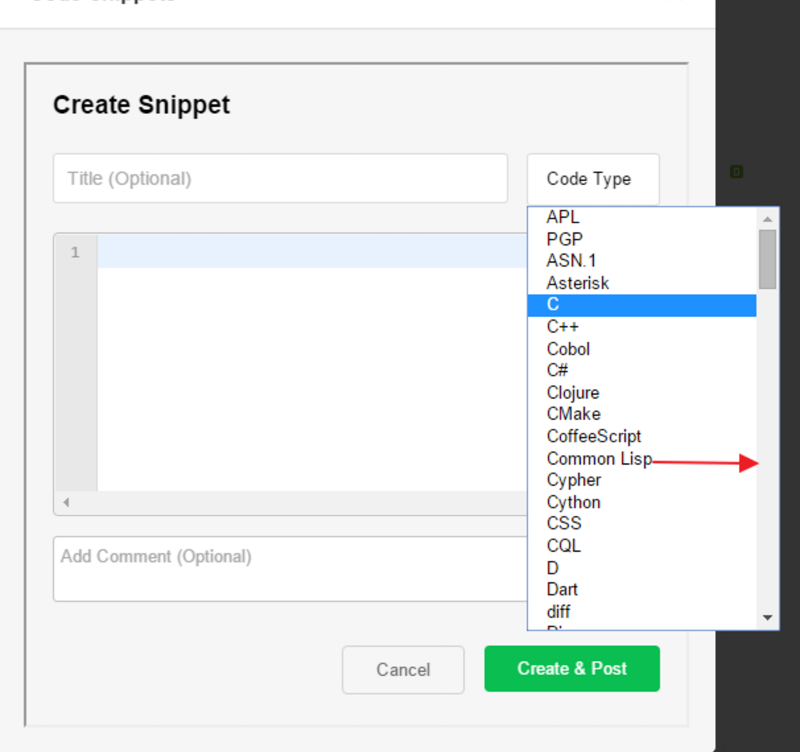Image resolution: width=800 pixels, height=752 pixels.
Task: Select APL from the language list
Action: coord(563,217)
